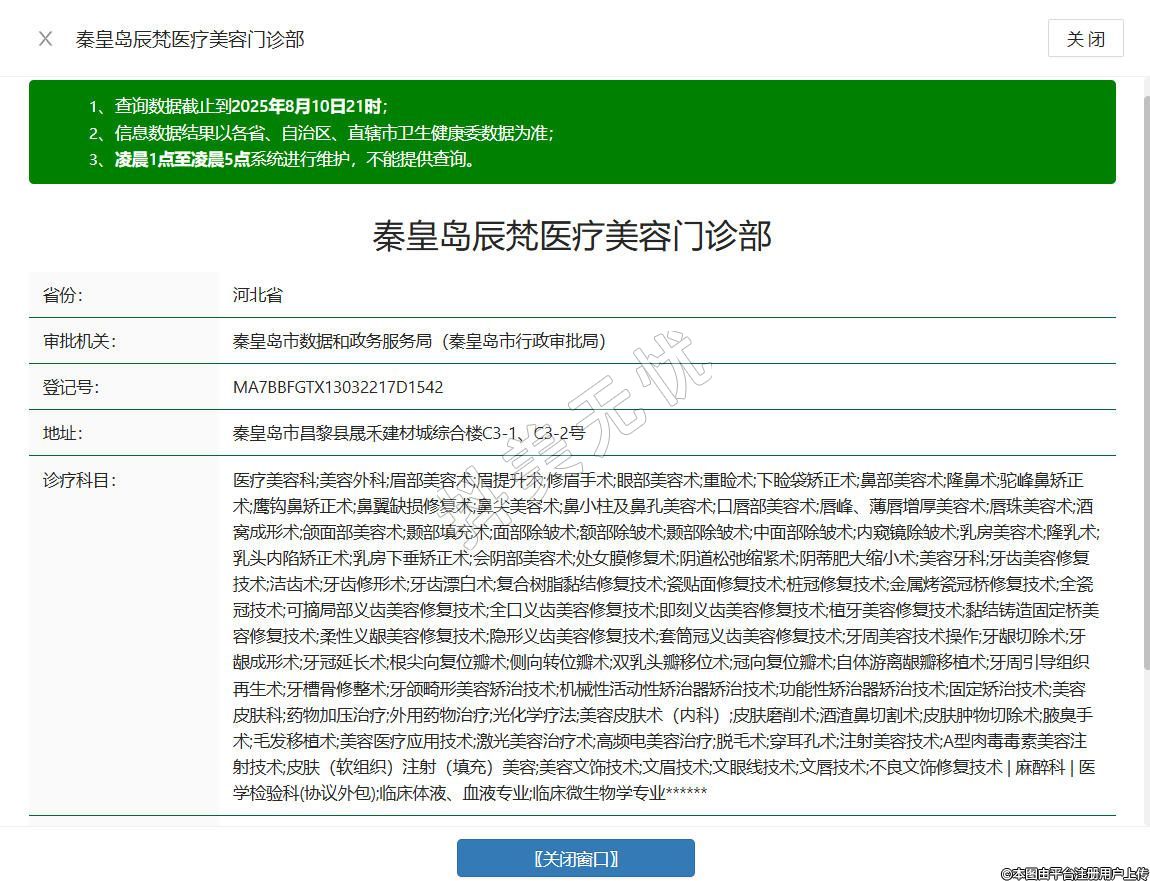Click the 秦皇岛市数据和政务服务局 authority value
This screenshot has height=881, width=1150.
419,341
